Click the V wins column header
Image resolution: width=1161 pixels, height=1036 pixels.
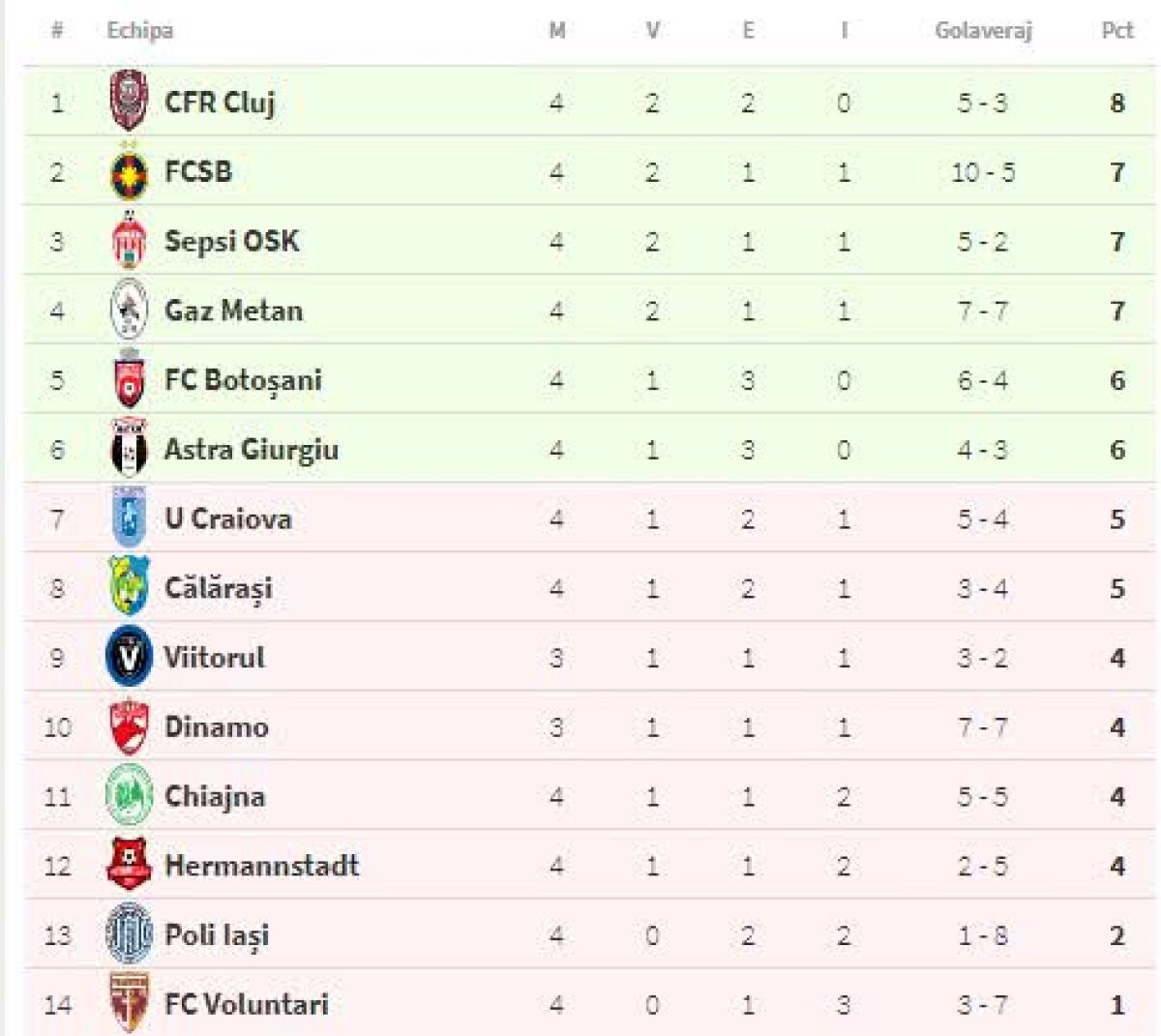point(652,30)
